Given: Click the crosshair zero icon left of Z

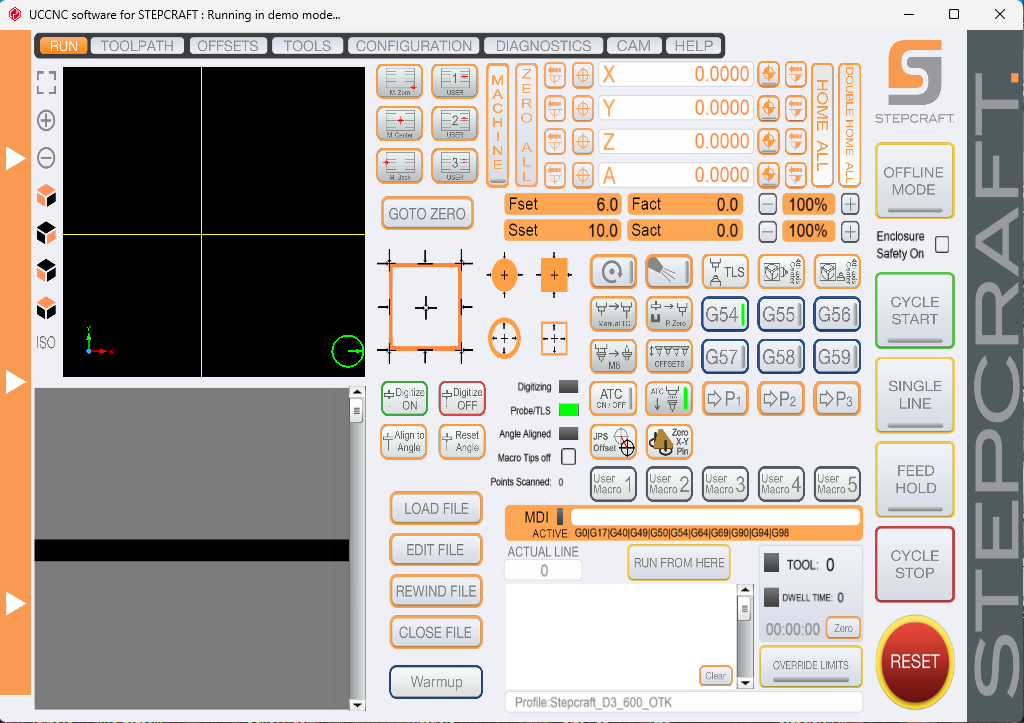Looking at the screenshot, I should click(x=583, y=141).
